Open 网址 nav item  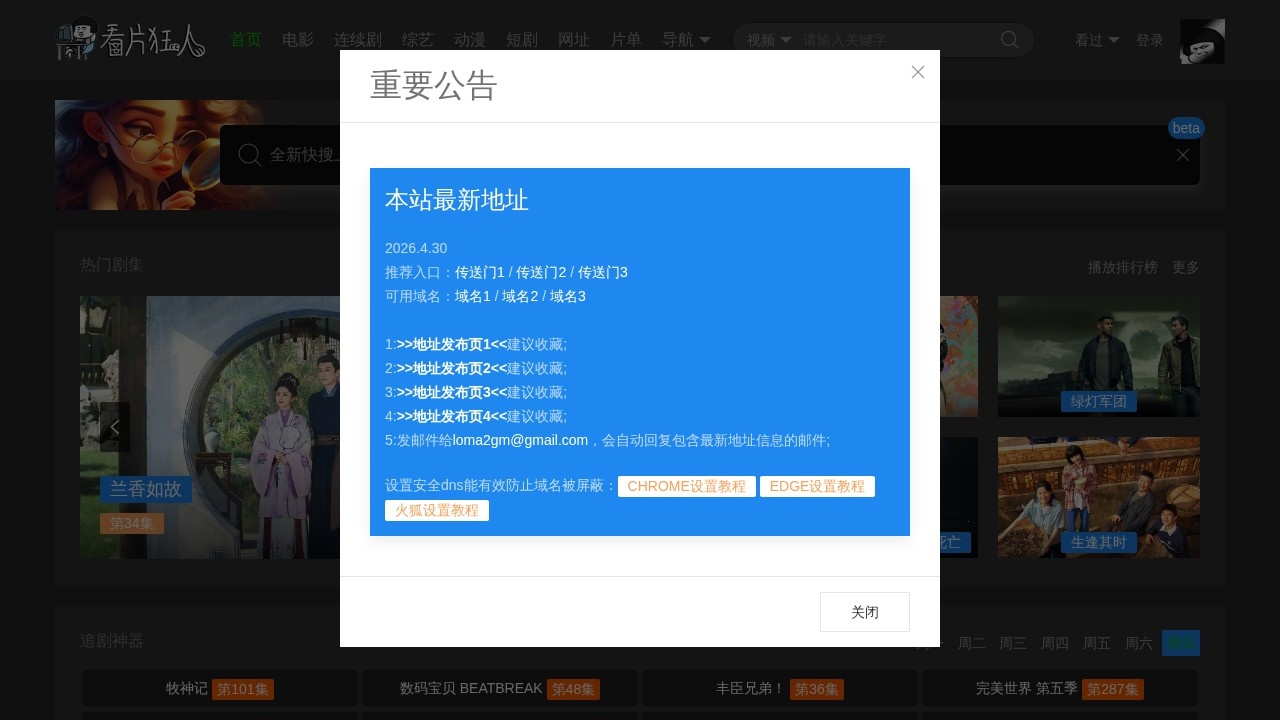[574, 40]
